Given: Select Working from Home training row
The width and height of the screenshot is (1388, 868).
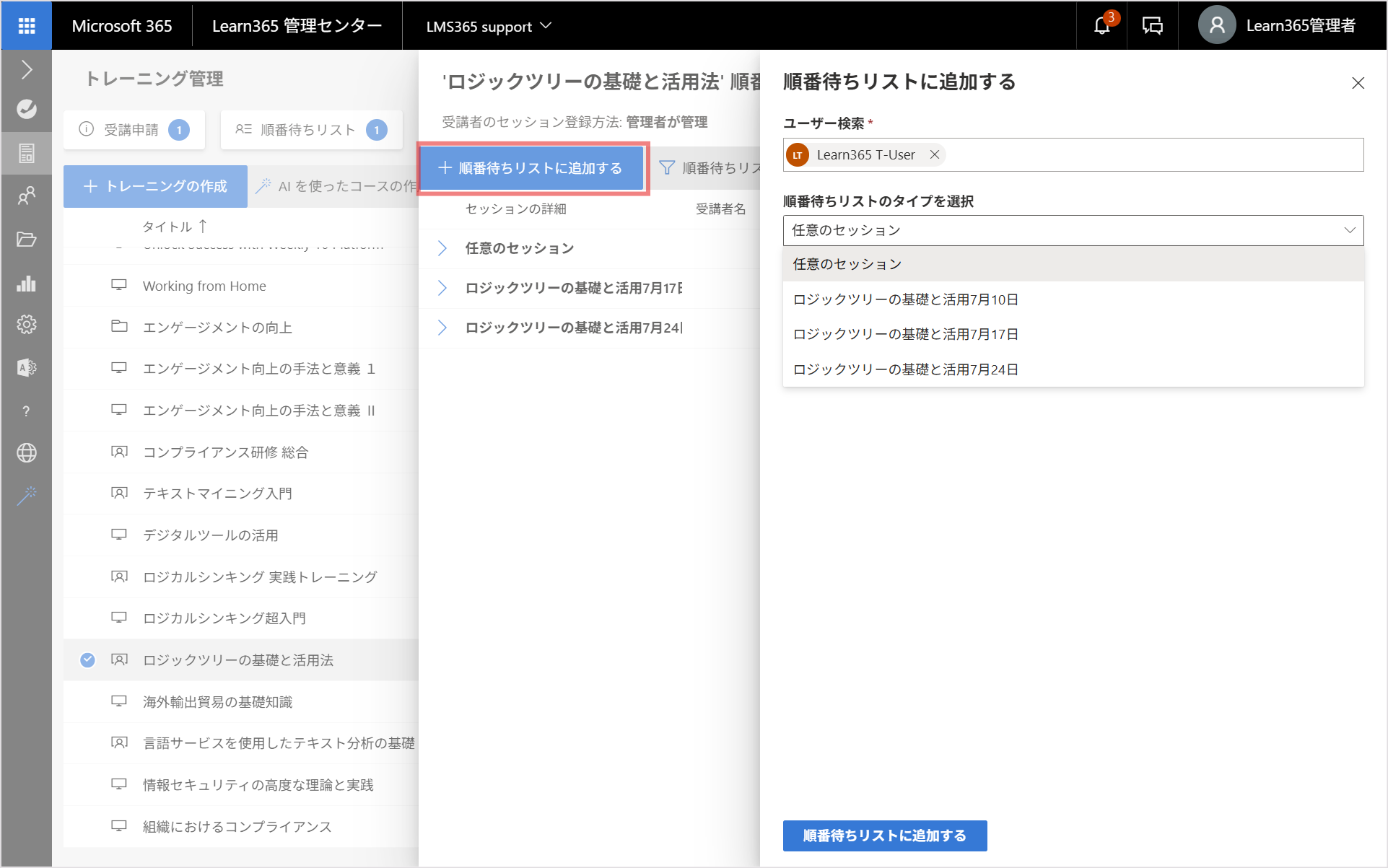Looking at the screenshot, I should click(x=241, y=286).
